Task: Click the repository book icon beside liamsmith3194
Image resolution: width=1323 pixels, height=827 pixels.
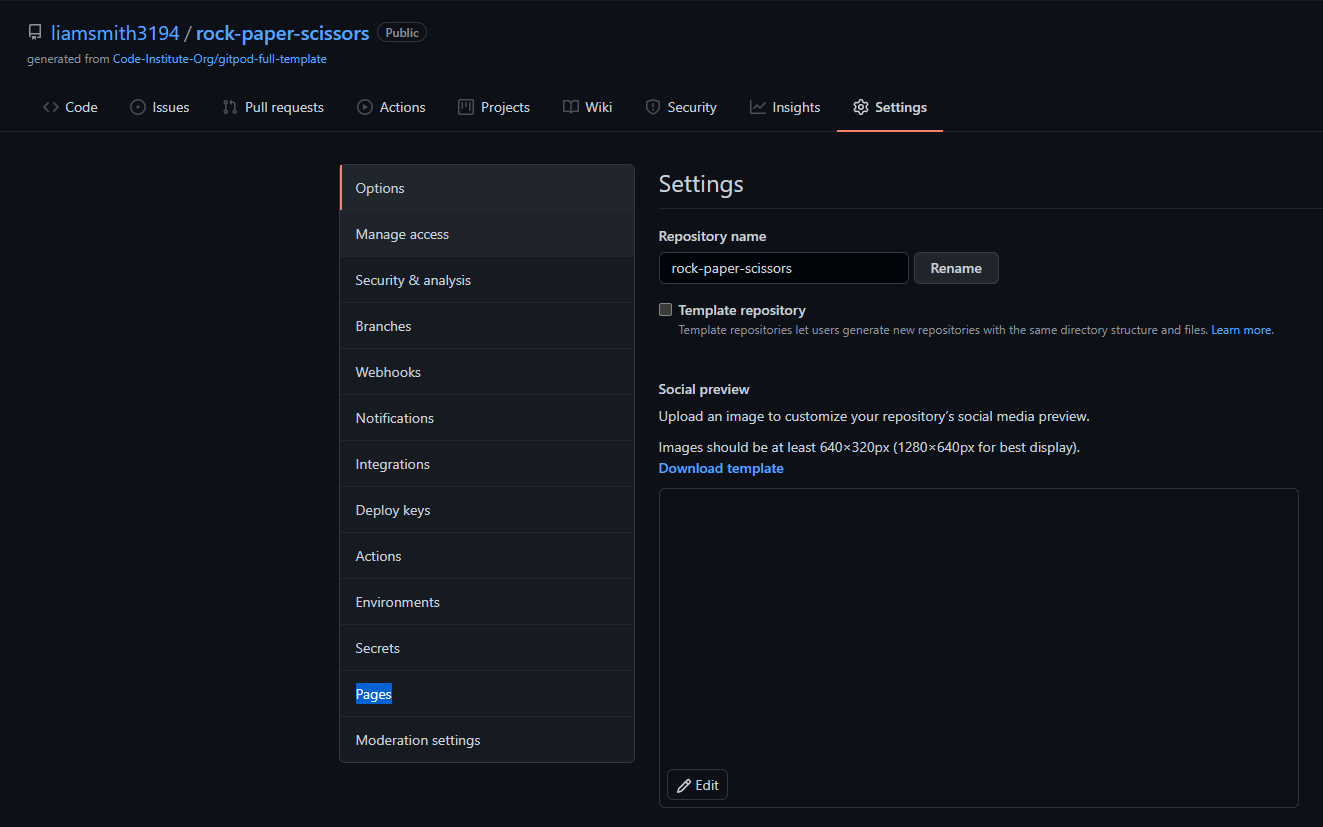Action: tap(35, 33)
